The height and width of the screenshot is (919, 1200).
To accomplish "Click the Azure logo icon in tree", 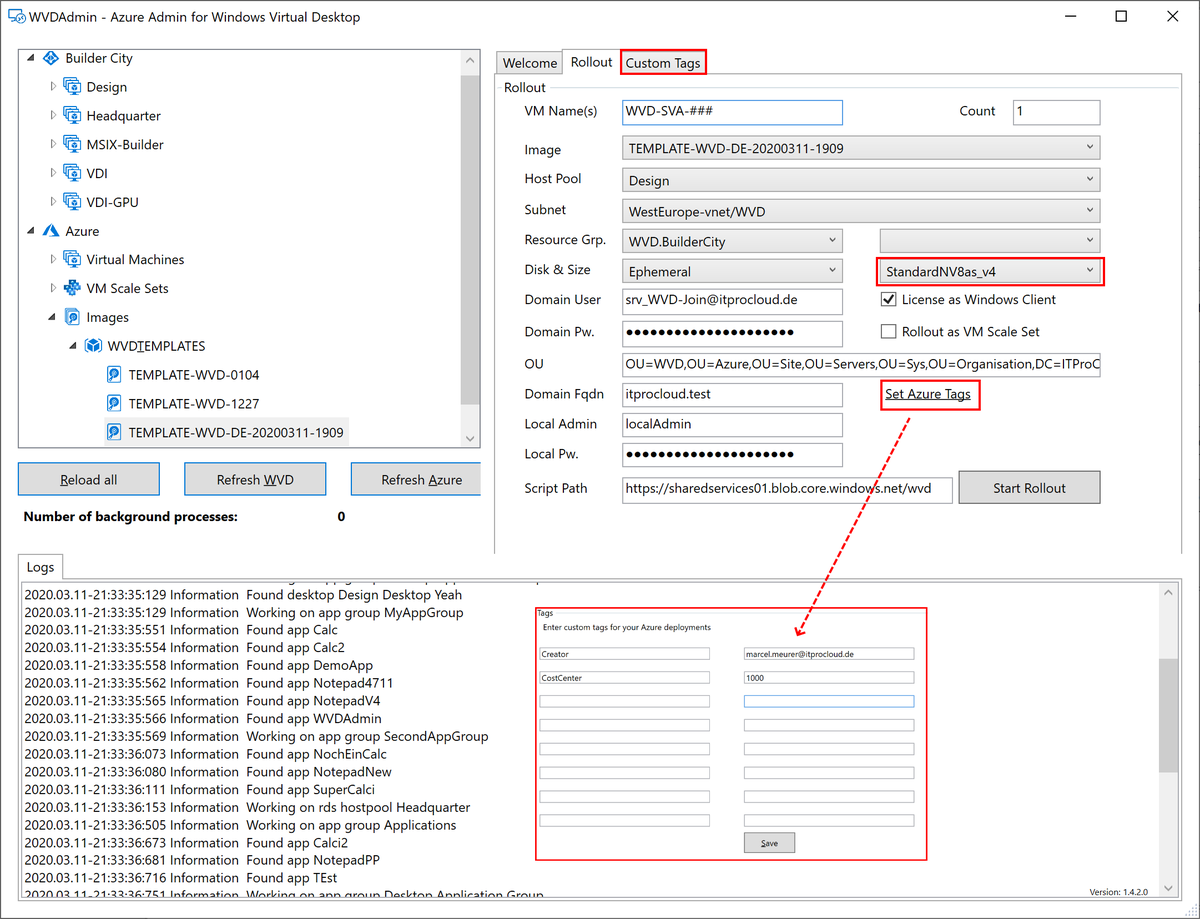I will pos(51,231).
